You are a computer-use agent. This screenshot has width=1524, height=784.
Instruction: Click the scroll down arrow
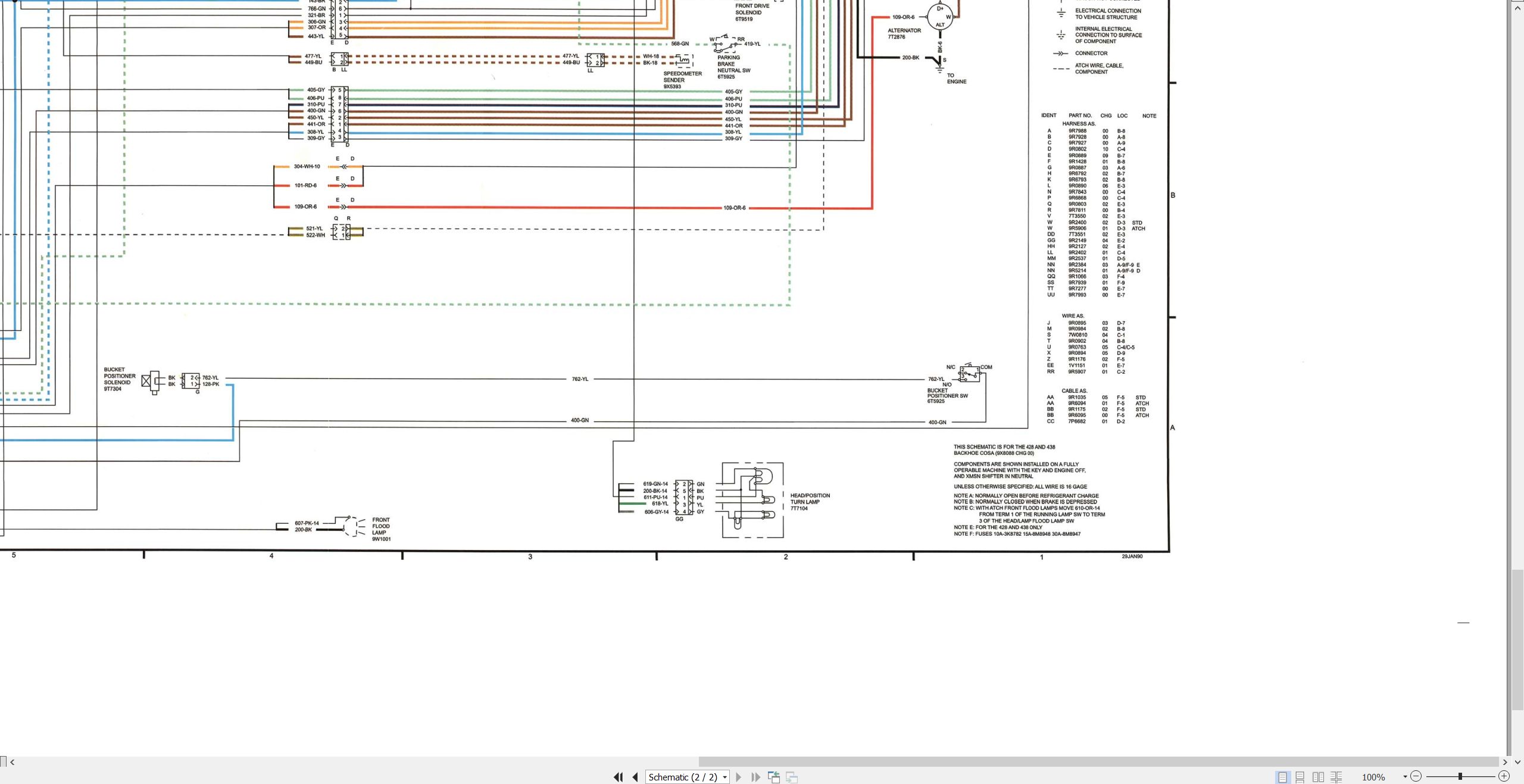(x=1517, y=761)
